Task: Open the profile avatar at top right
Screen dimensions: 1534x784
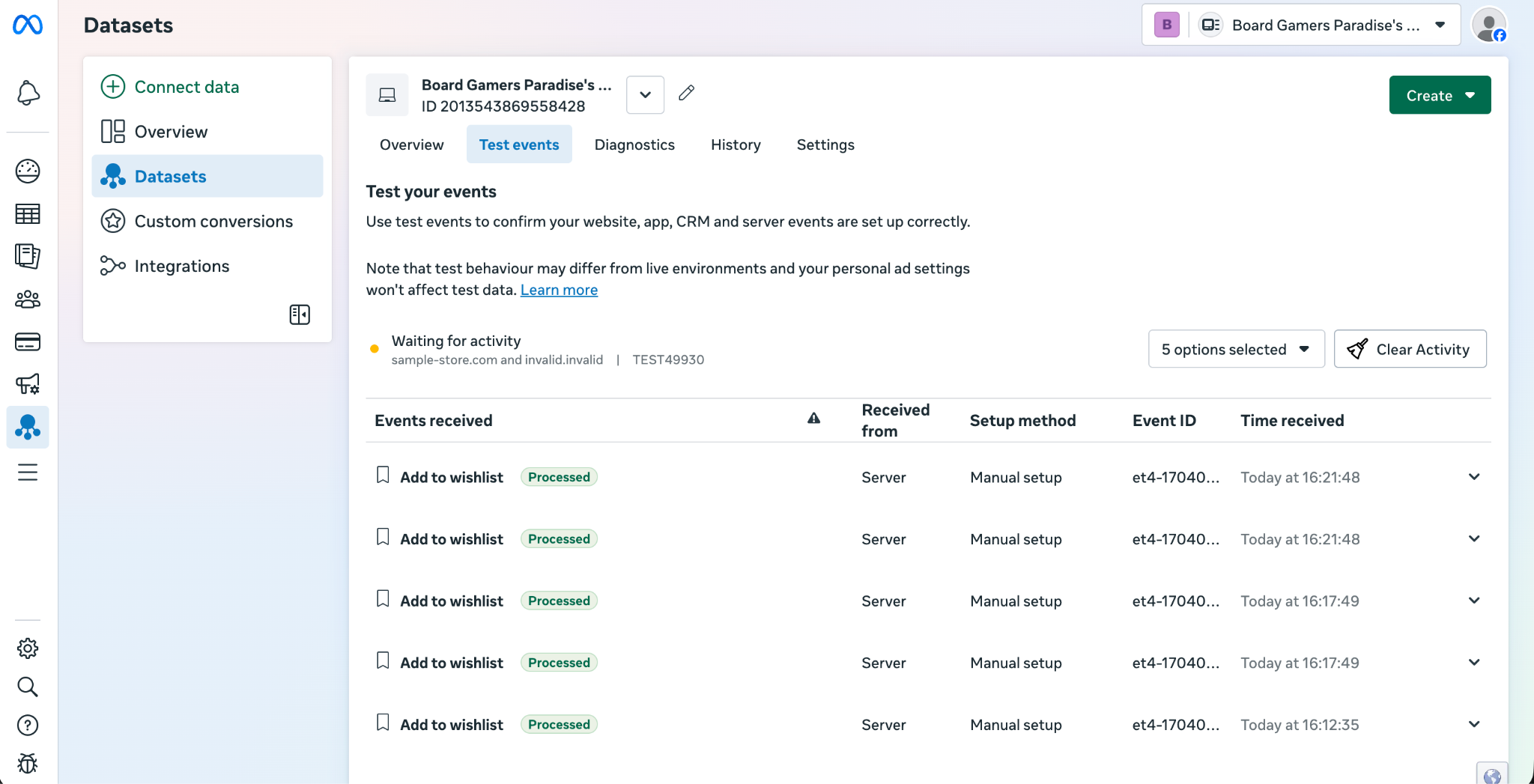Action: 1488,25
